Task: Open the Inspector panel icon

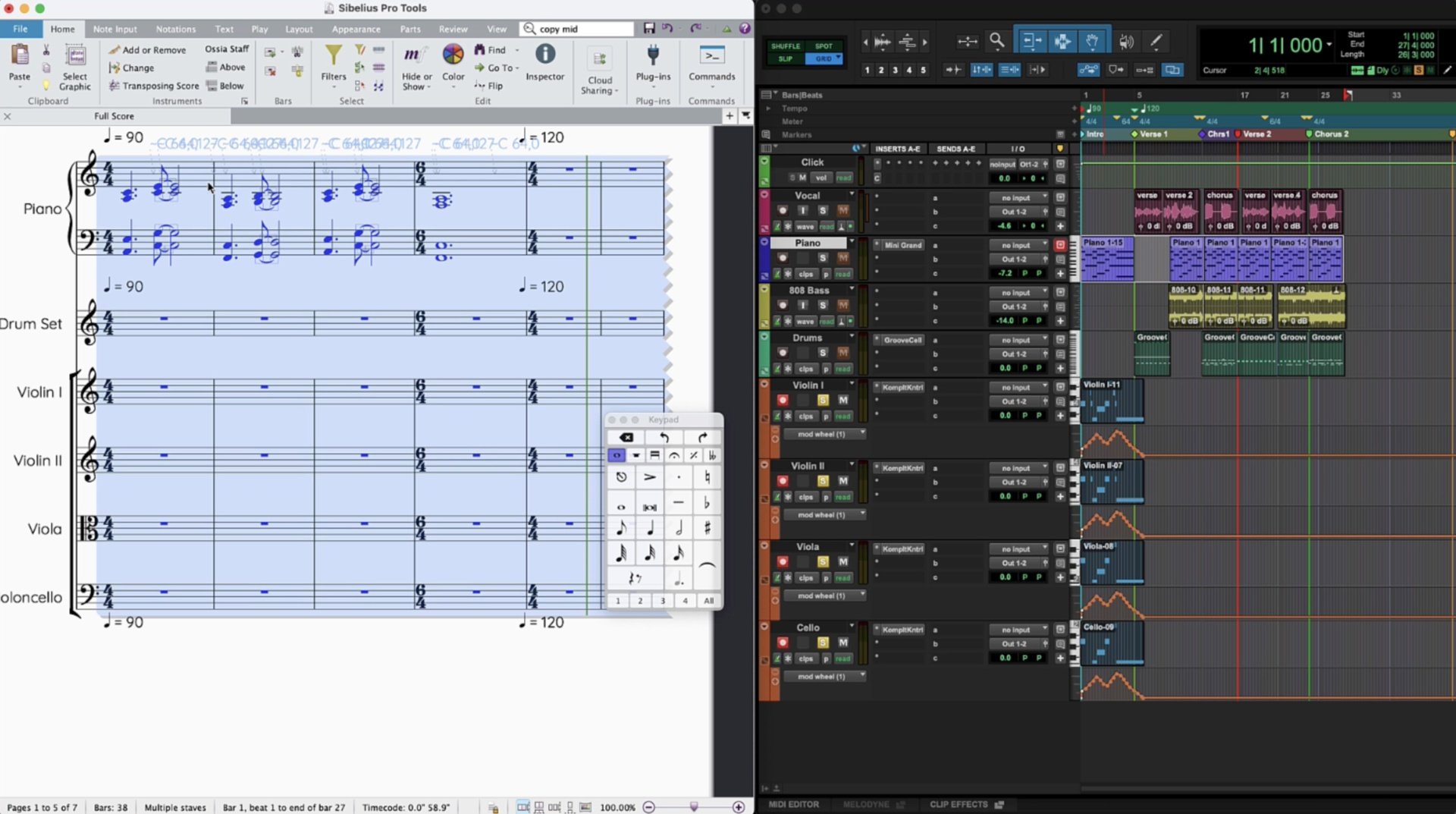Action: point(544,55)
